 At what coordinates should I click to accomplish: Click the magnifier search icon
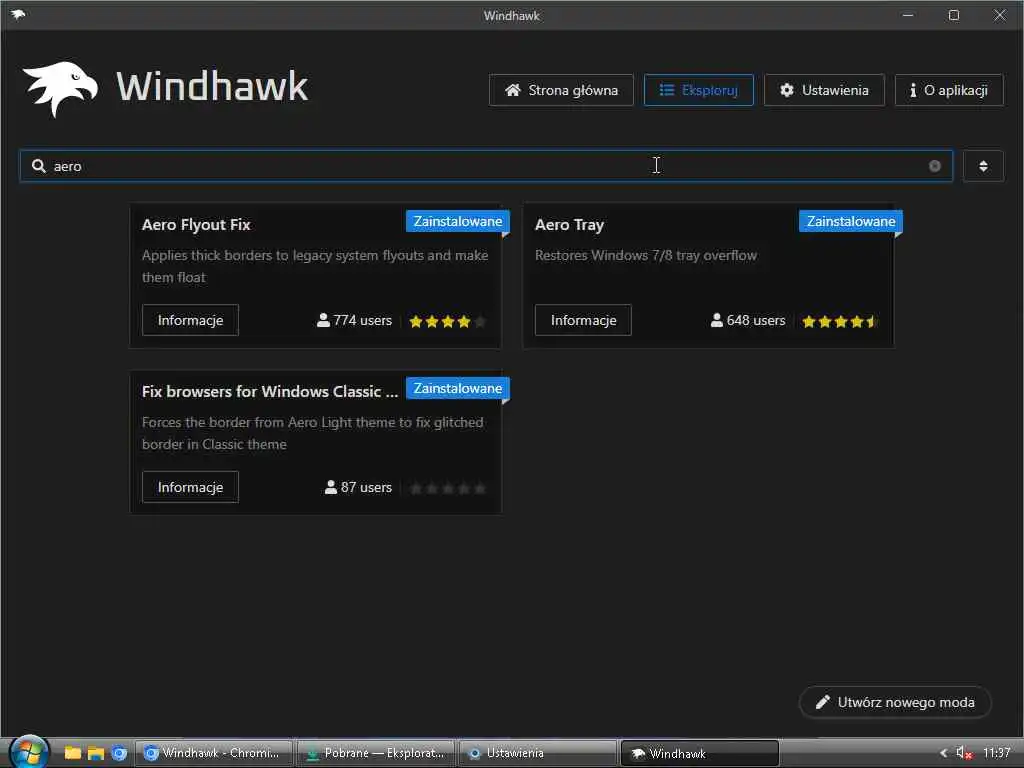[x=39, y=166]
